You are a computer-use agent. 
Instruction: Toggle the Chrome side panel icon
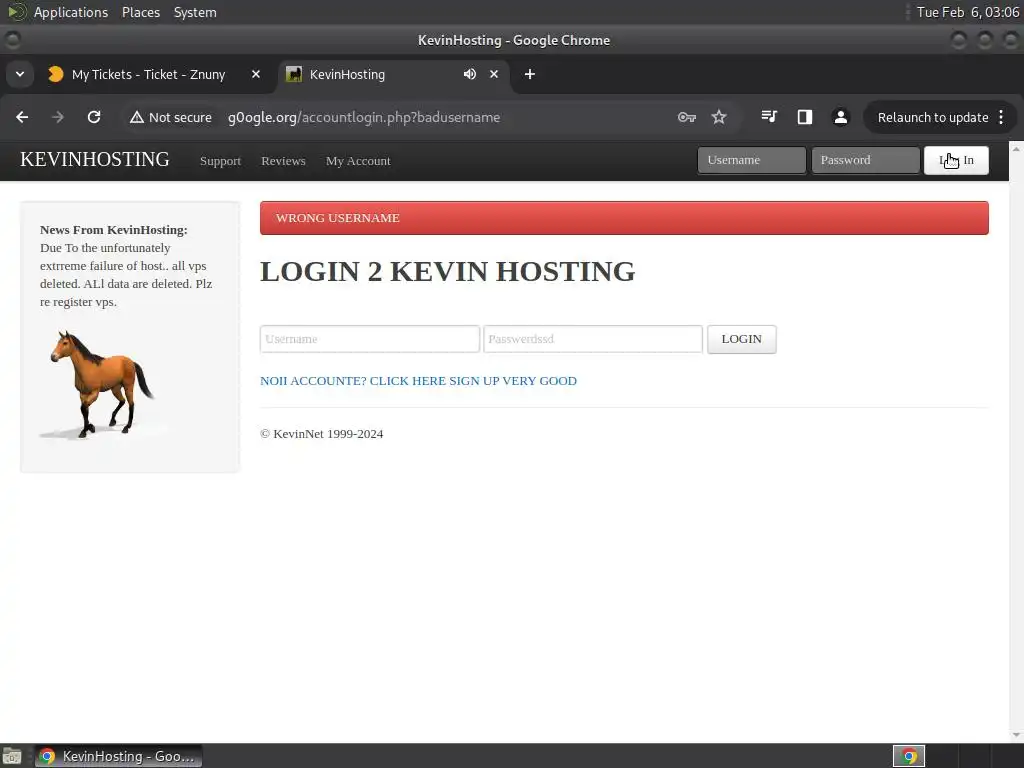click(805, 117)
